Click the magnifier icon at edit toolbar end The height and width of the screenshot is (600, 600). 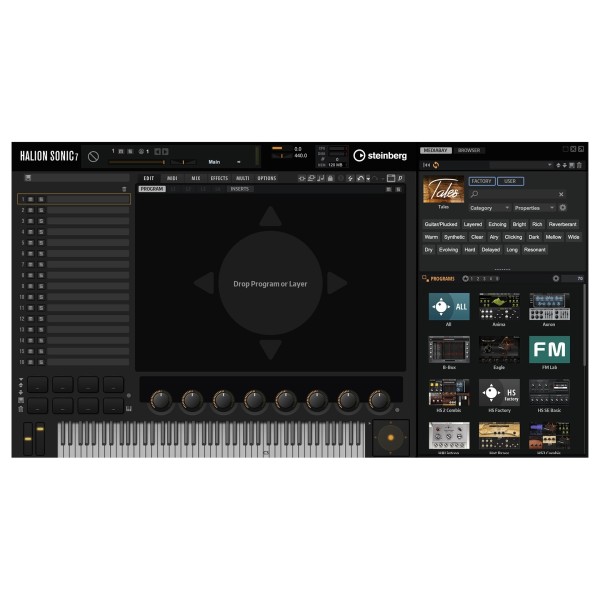(x=400, y=178)
